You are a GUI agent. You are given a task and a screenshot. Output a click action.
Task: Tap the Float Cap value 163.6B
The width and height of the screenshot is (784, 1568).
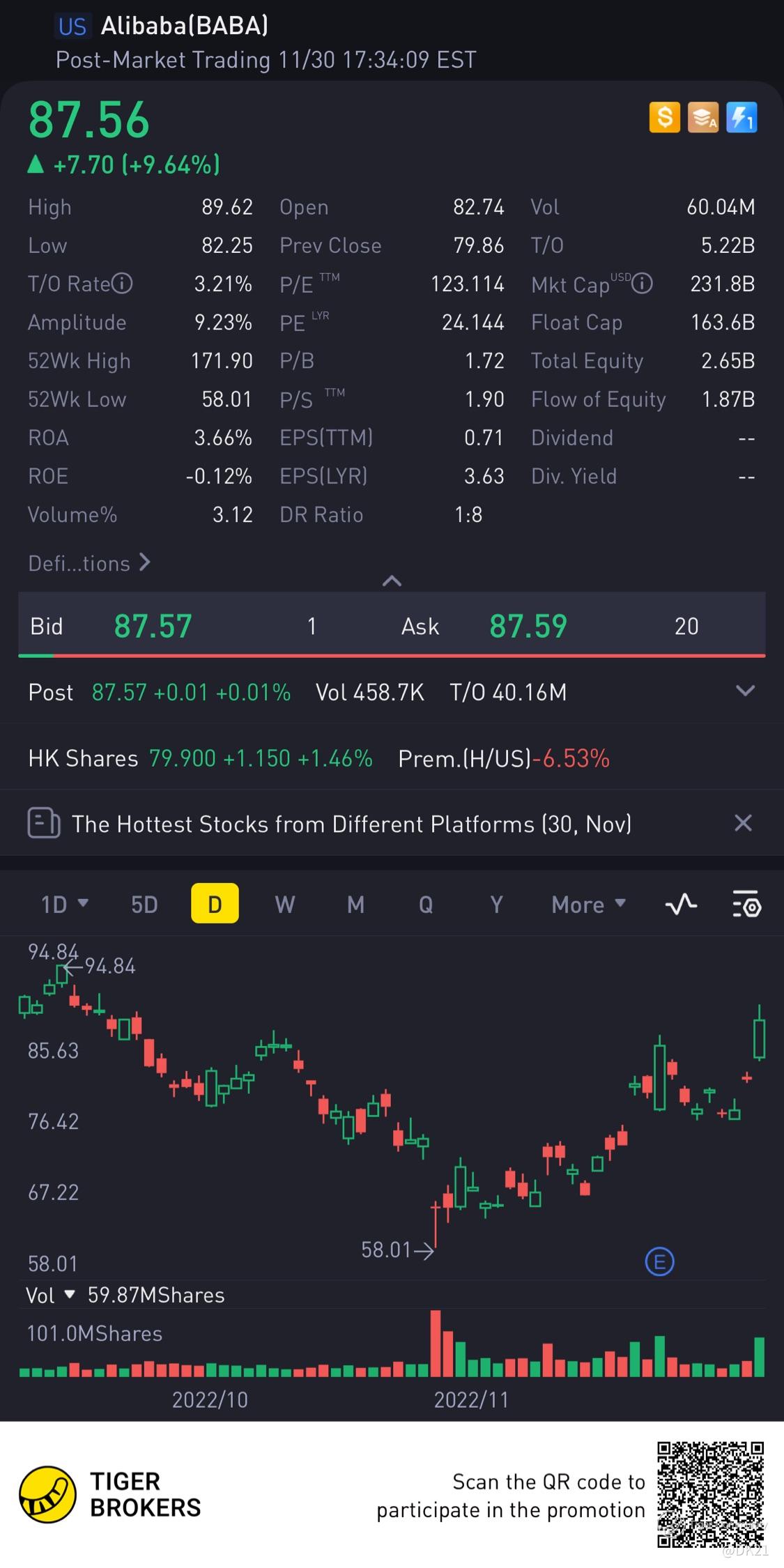(x=723, y=322)
